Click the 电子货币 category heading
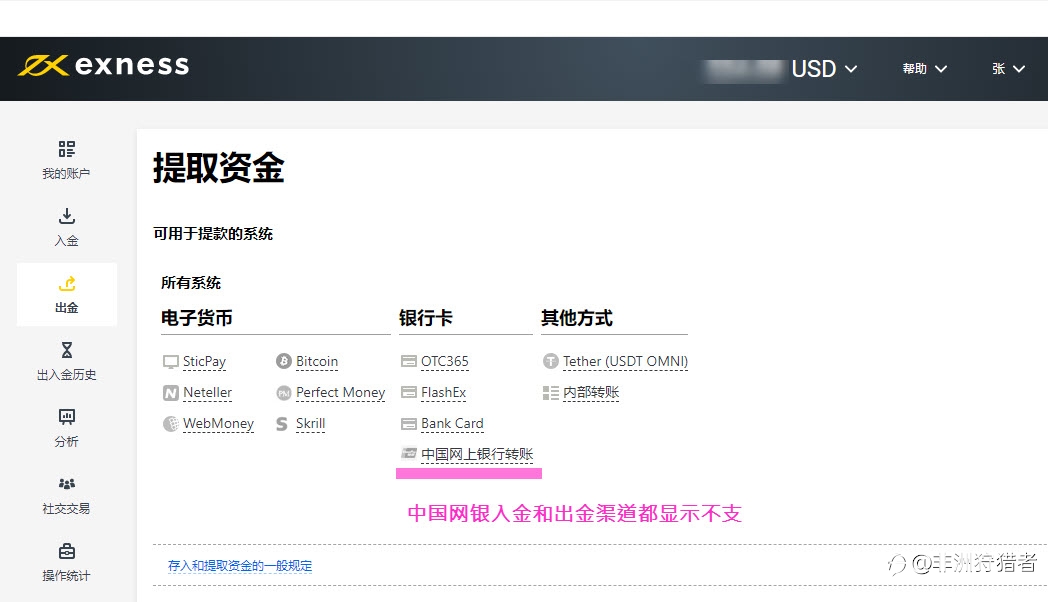 click(196, 318)
